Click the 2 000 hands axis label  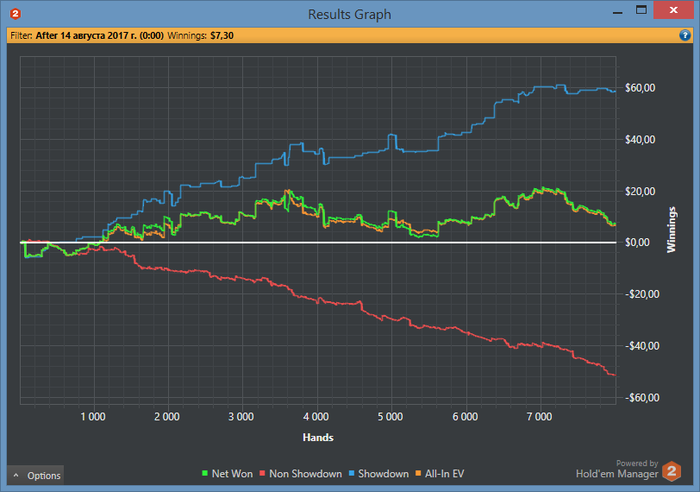point(167,417)
